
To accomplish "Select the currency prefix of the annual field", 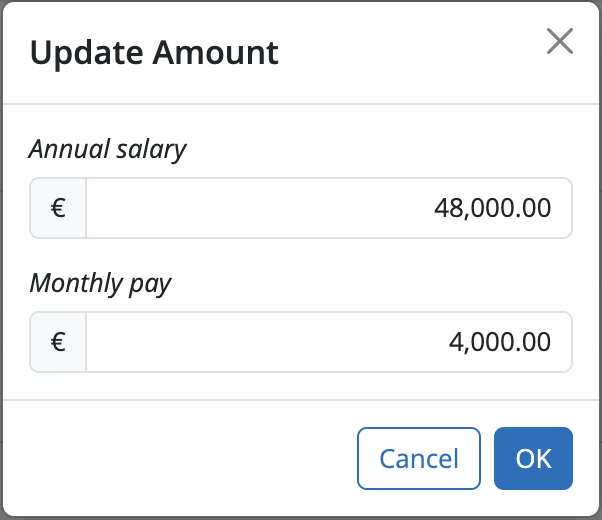I will (x=58, y=208).
